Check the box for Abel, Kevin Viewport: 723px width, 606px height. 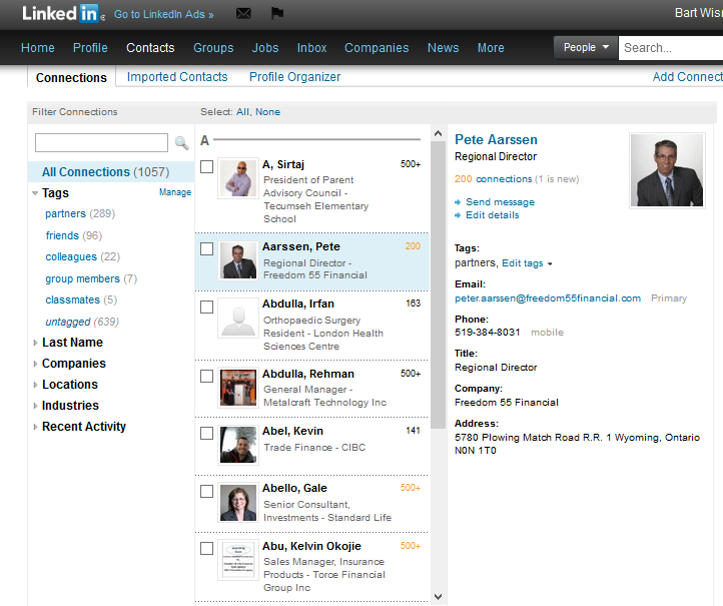(x=207, y=434)
